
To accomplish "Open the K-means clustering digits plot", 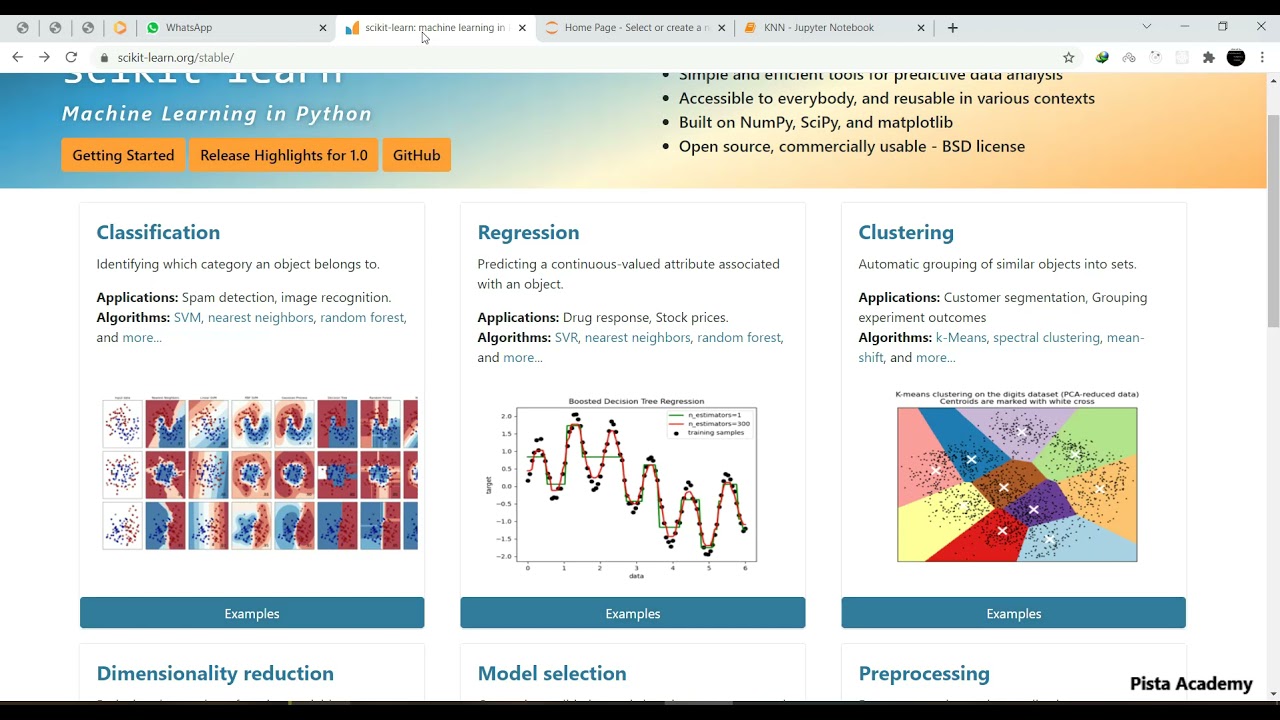I will point(1016,476).
